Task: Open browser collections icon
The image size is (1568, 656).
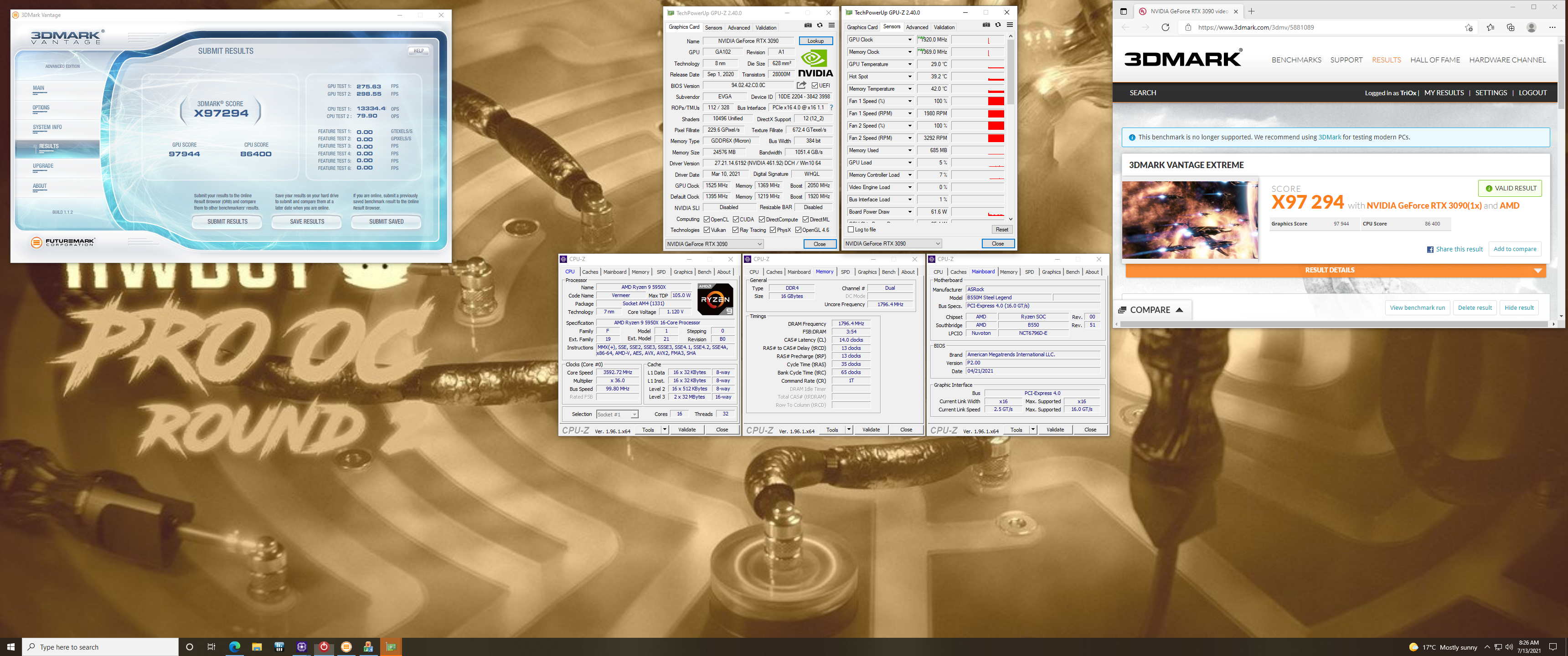Action: [1510, 27]
